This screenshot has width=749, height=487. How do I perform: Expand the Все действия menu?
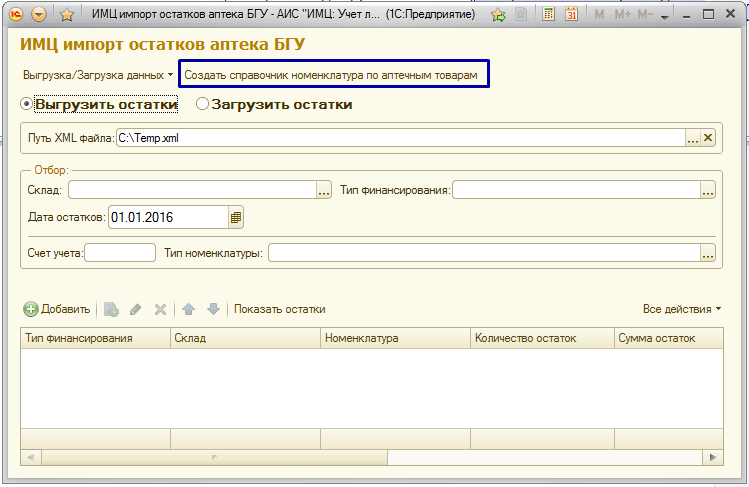(x=683, y=309)
